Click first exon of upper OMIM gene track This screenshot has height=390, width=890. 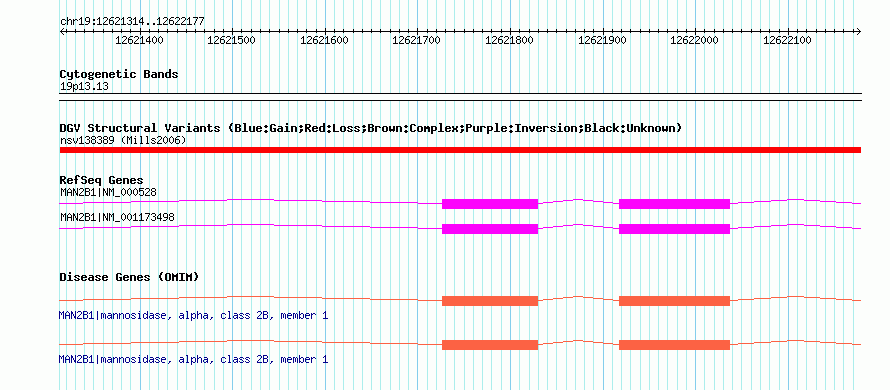coord(490,301)
